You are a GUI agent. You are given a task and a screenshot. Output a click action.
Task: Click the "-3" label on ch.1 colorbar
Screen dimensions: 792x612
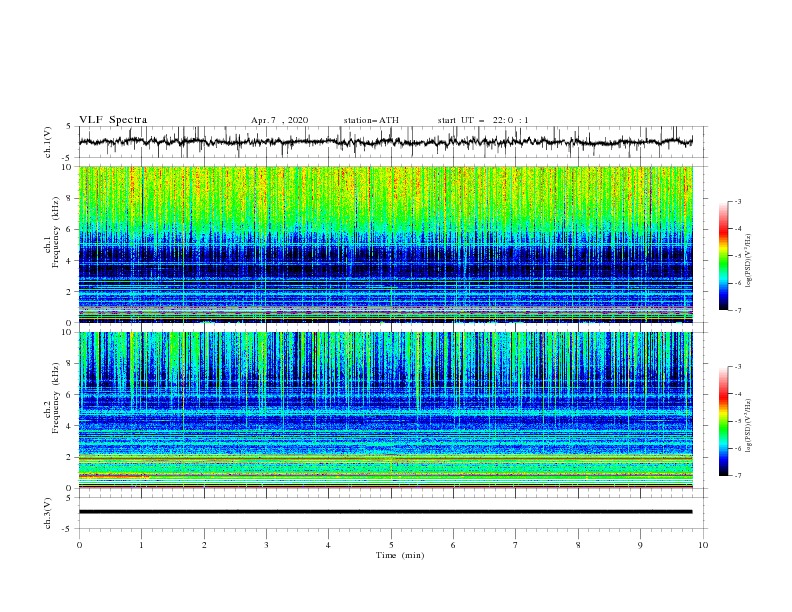coord(738,201)
